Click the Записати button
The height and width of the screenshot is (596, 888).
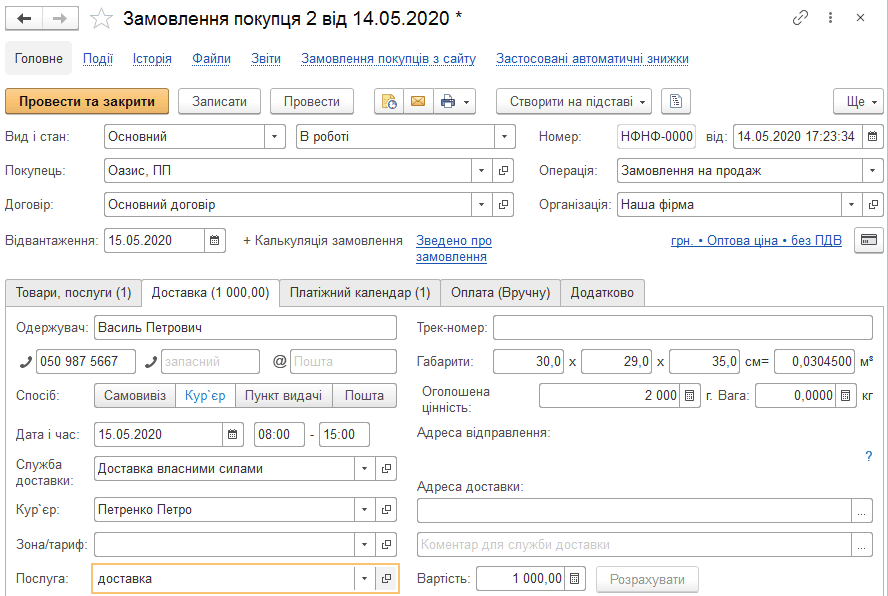click(x=219, y=102)
